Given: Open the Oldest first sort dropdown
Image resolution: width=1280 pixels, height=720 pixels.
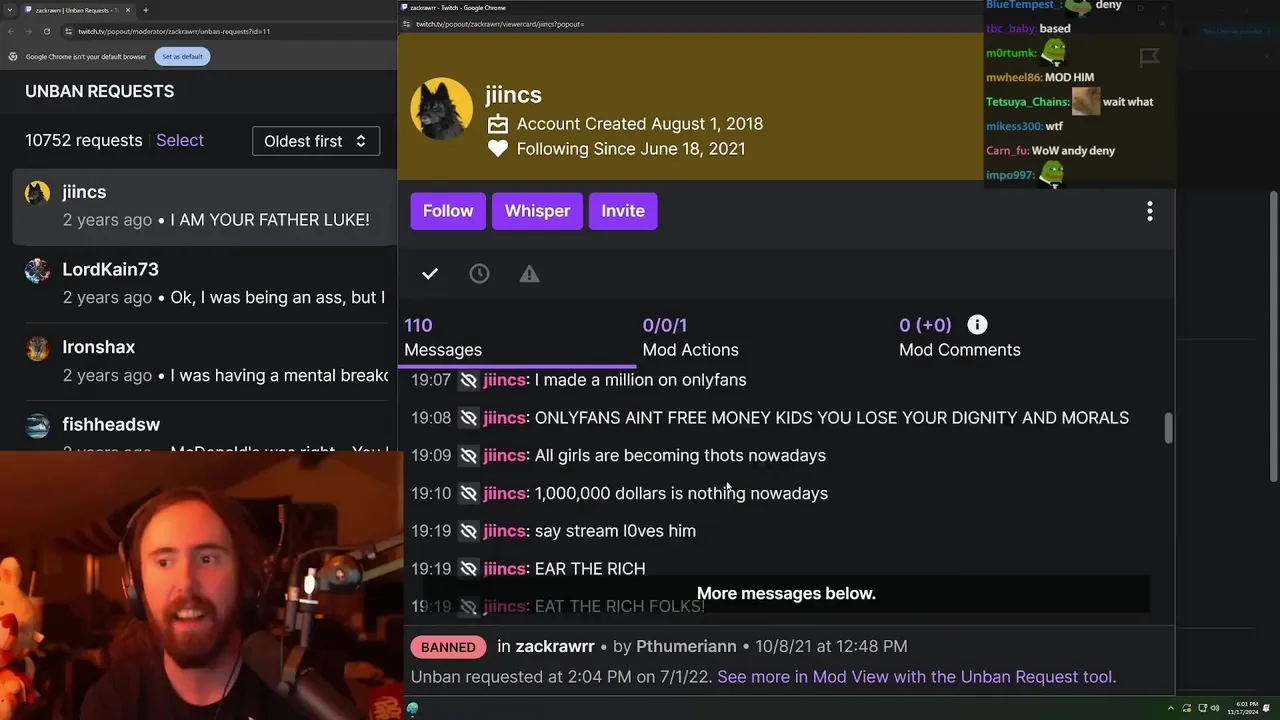Looking at the screenshot, I should (315, 141).
